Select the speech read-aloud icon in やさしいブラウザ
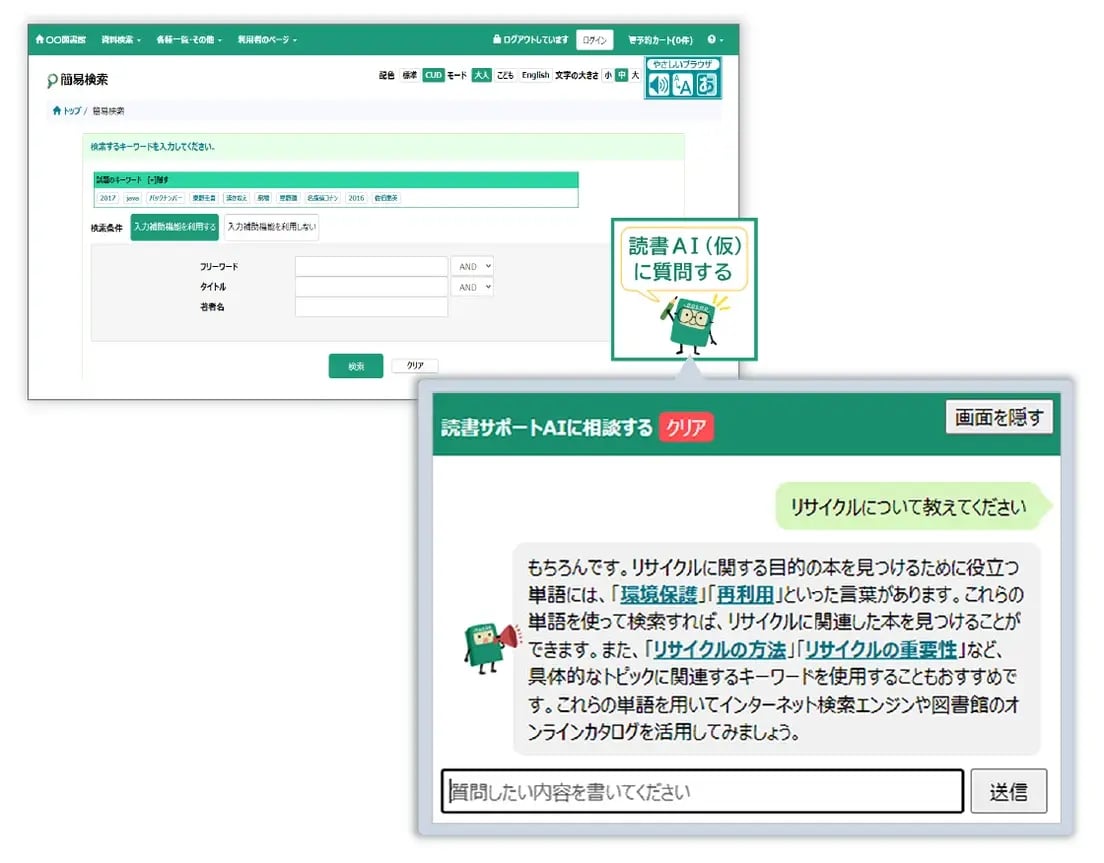Image resolution: width=1104 pixels, height=863 pixels. pyautogui.click(x=659, y=84)
